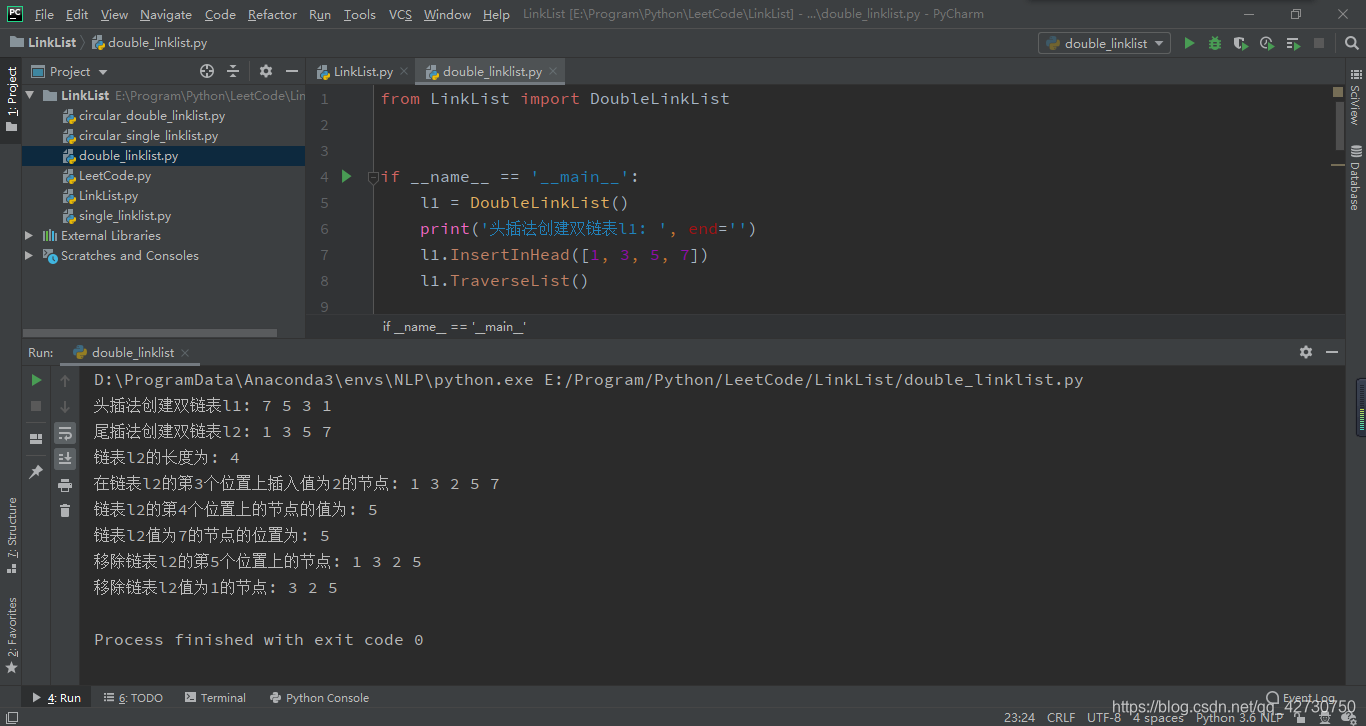Open the Python Console tool window
The image size is (1366, 726).
319,698
